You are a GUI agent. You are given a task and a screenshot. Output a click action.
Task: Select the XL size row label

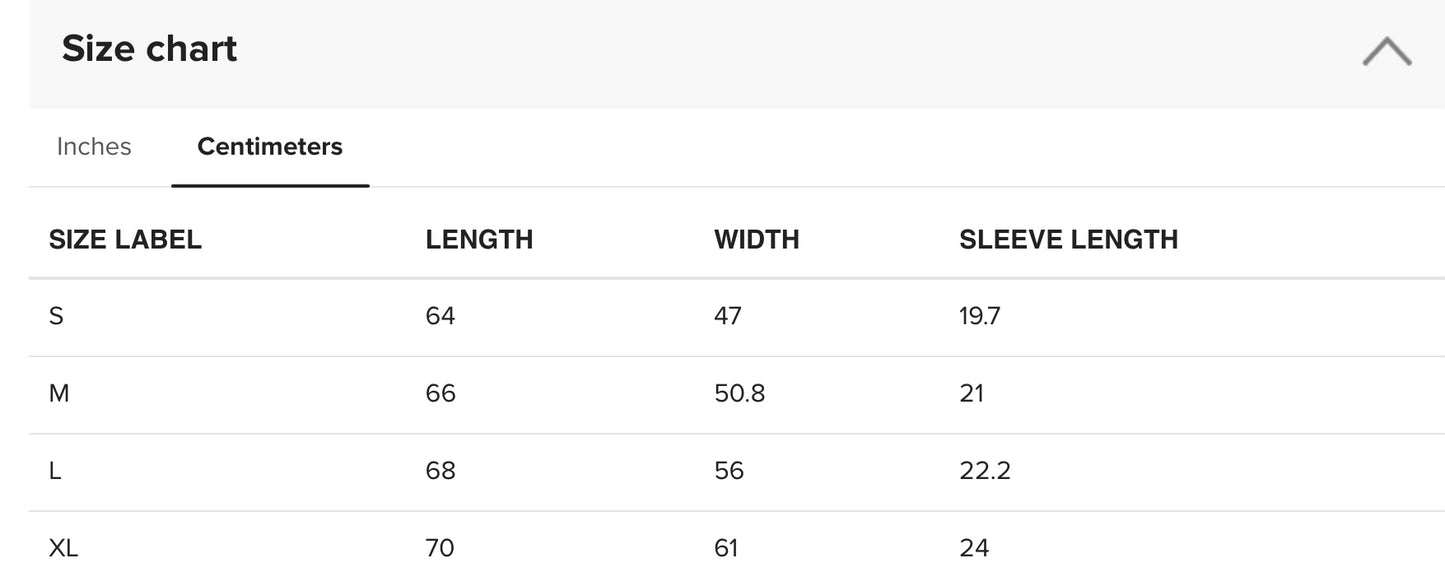click(x=63, y=548)
